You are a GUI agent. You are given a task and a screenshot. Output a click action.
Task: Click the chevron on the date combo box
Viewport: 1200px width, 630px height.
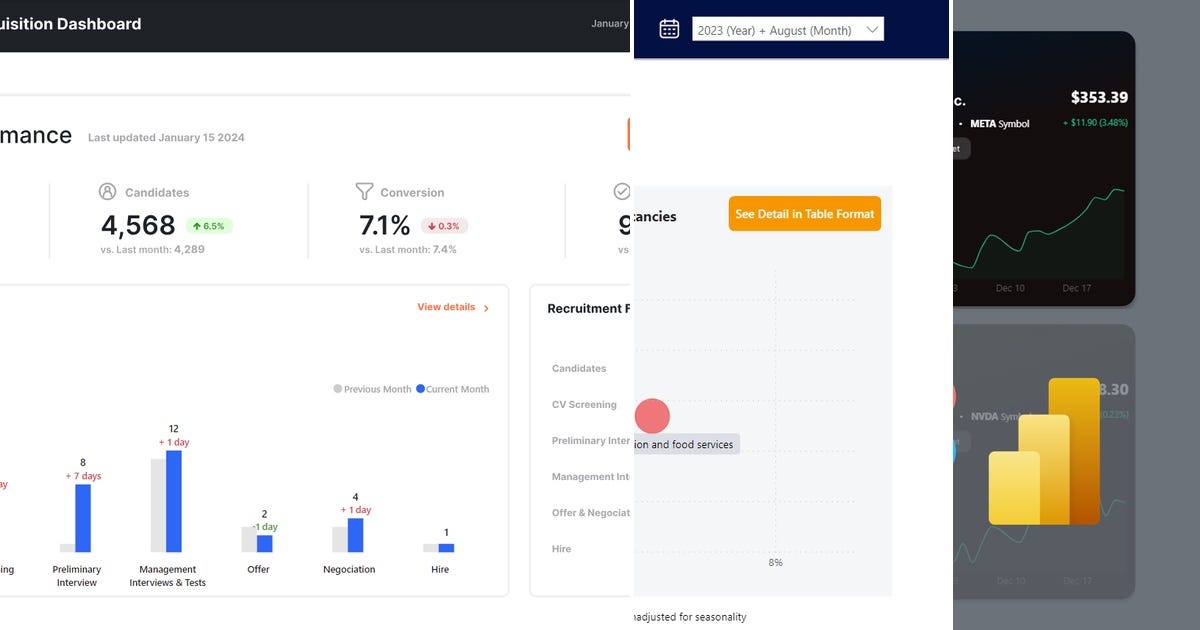click(x=873, y=29)
